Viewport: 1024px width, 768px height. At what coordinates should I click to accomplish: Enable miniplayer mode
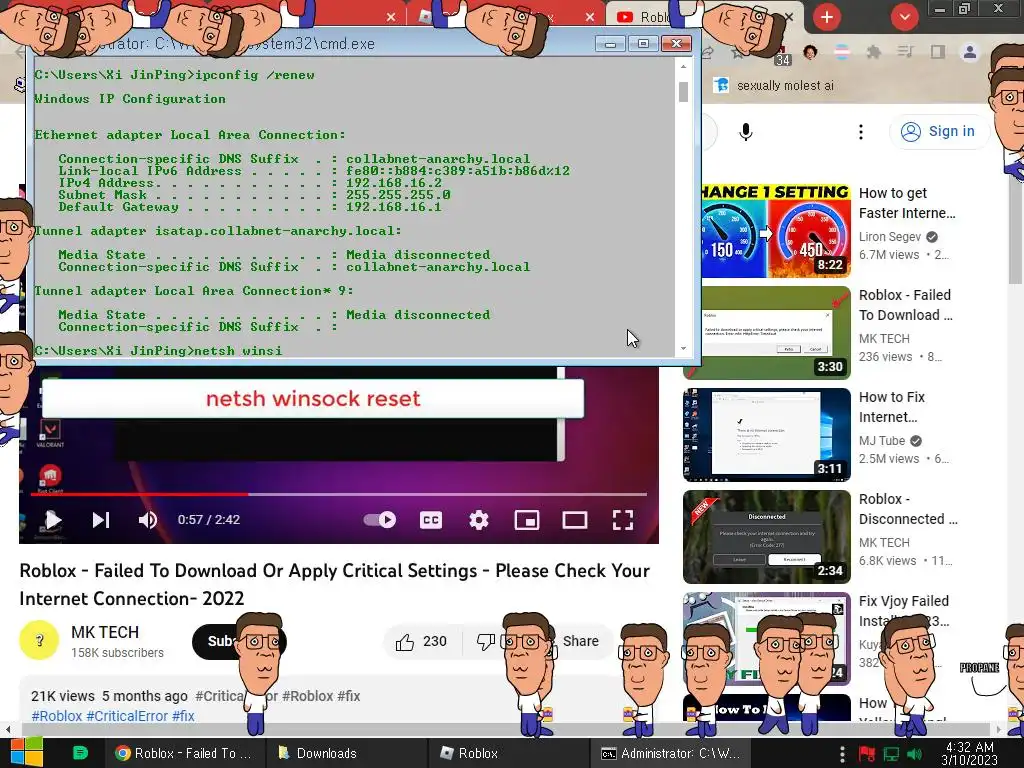tap(527, 520)
